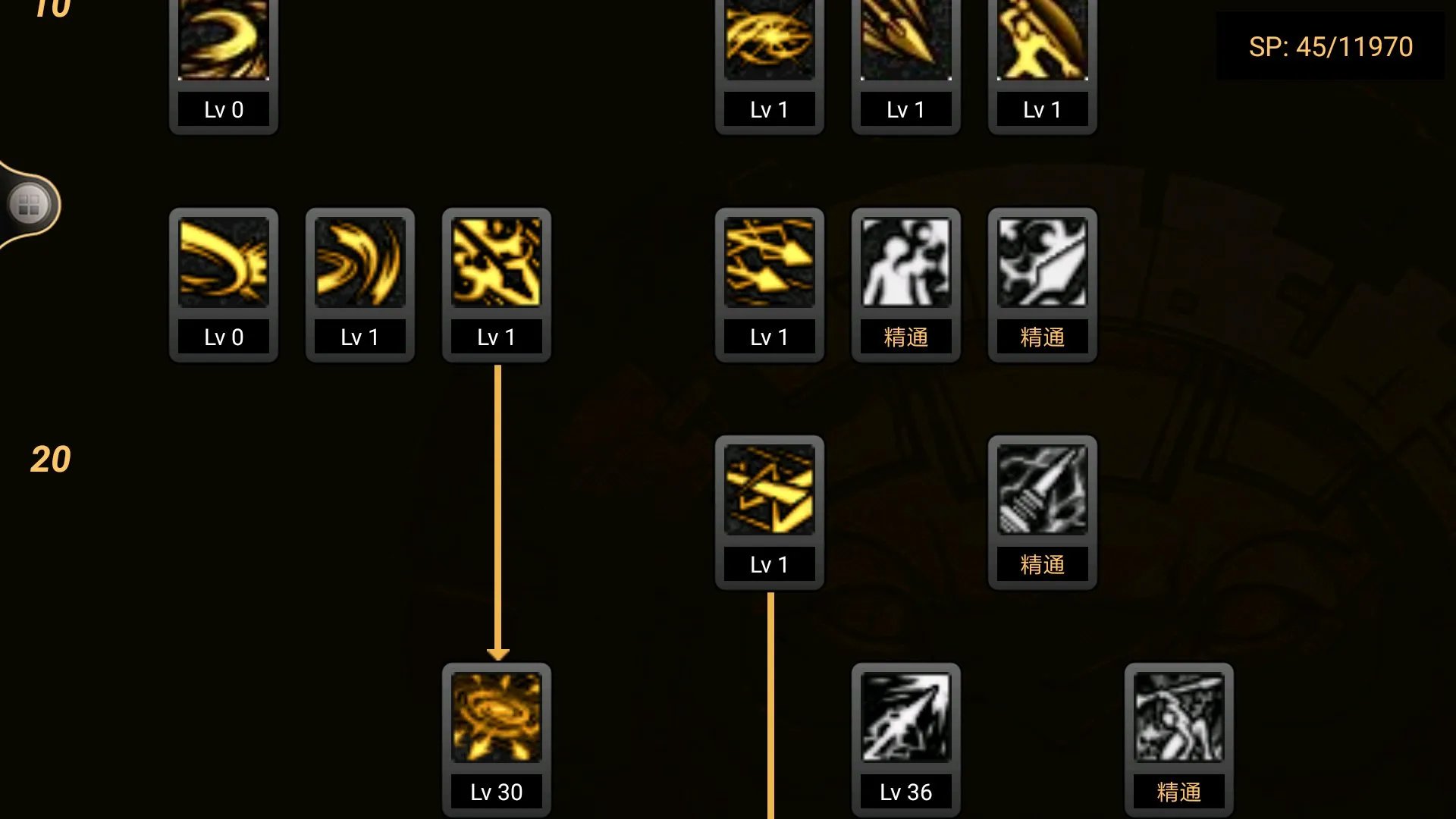1456x819 pixels.
Task: Click the Lv 36 label under spear skill
Action: (x=906, y=792)
